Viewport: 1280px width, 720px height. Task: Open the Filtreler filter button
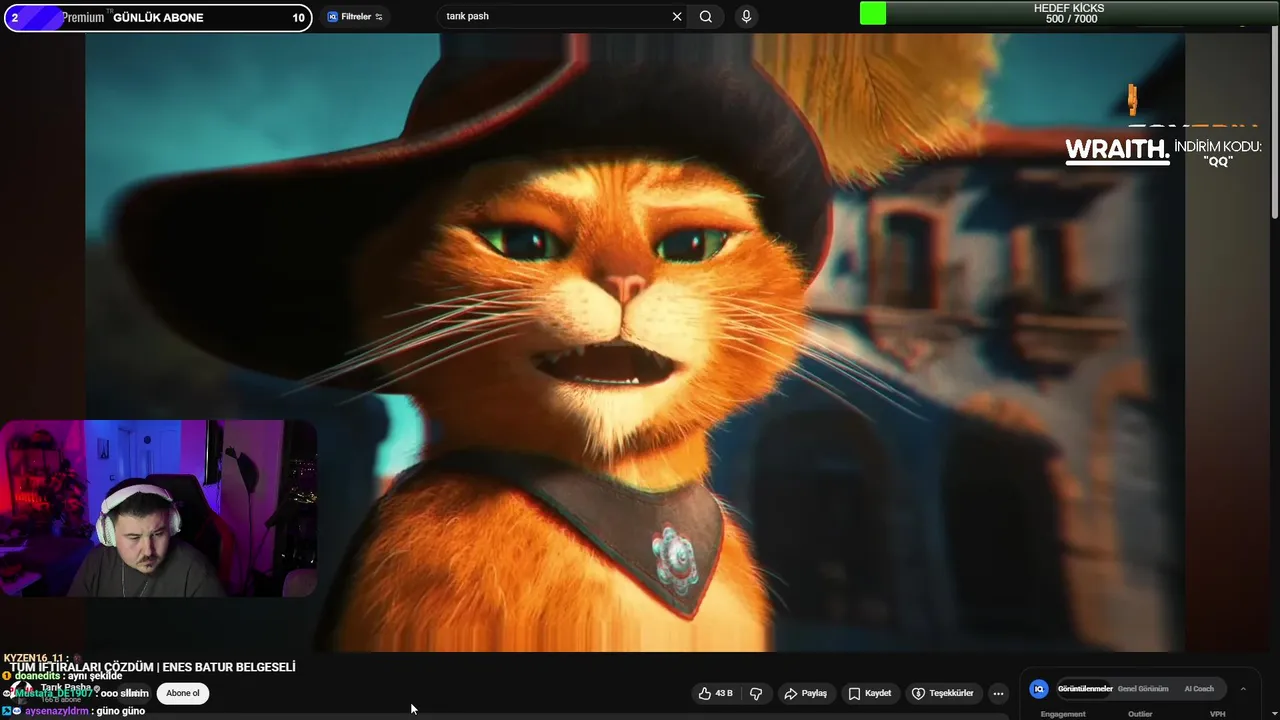click(356, 17)
